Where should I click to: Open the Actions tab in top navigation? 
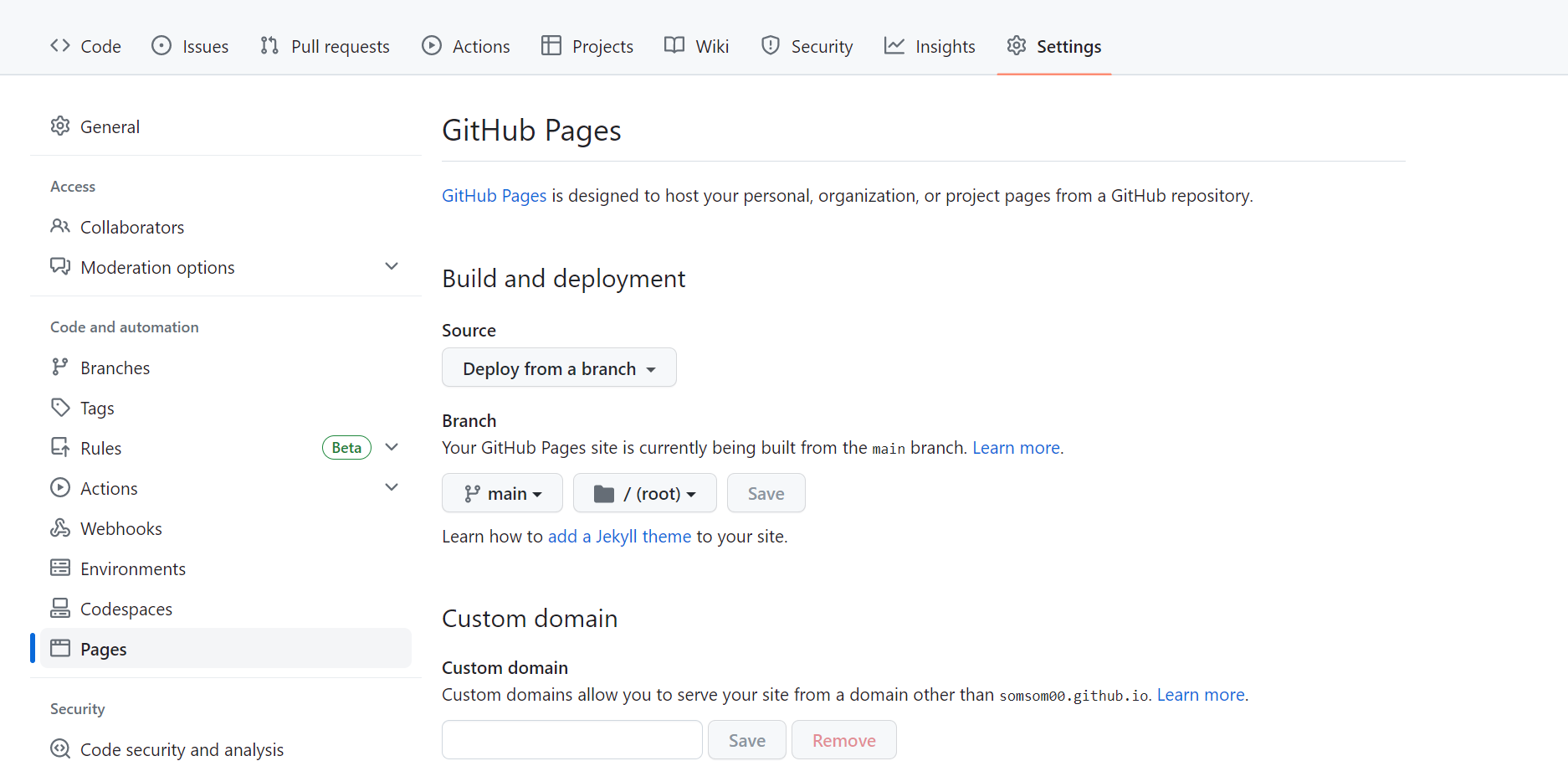(x=465, y=46)
